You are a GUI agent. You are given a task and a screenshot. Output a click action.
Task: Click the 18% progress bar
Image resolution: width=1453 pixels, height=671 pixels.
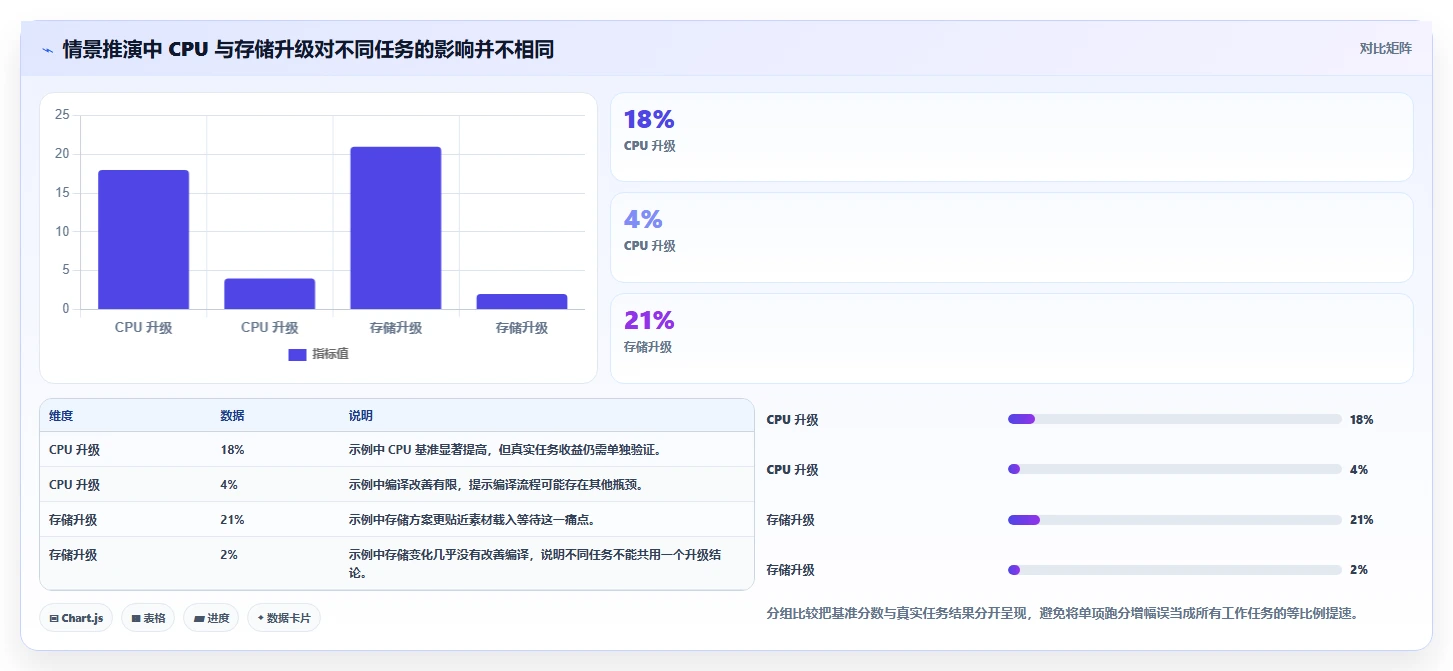pyautogui.click(x=1175, y=419)
